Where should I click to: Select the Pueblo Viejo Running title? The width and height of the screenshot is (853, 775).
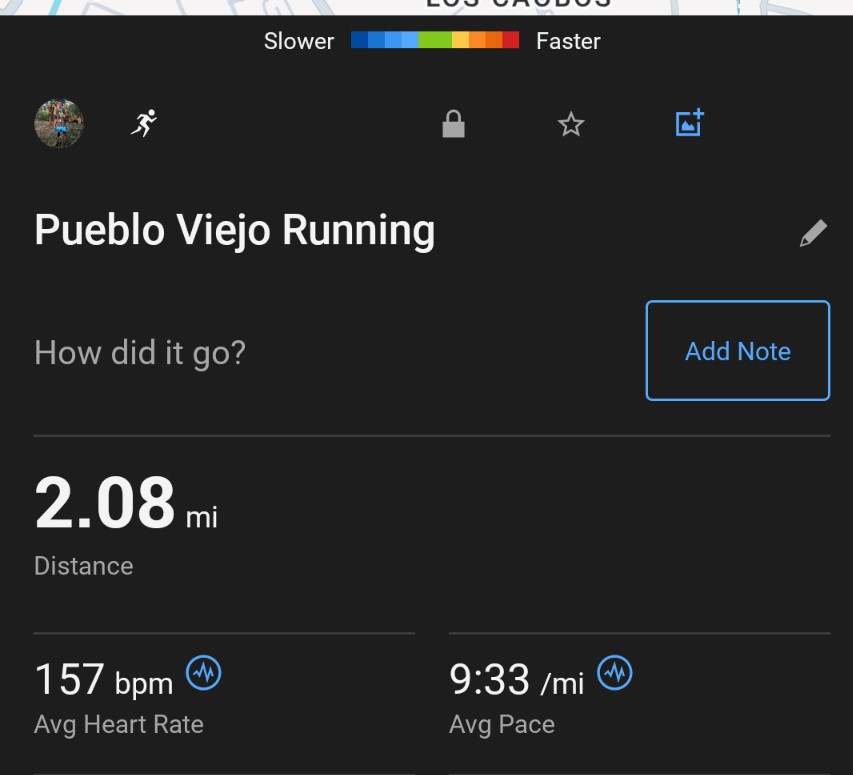235,230
